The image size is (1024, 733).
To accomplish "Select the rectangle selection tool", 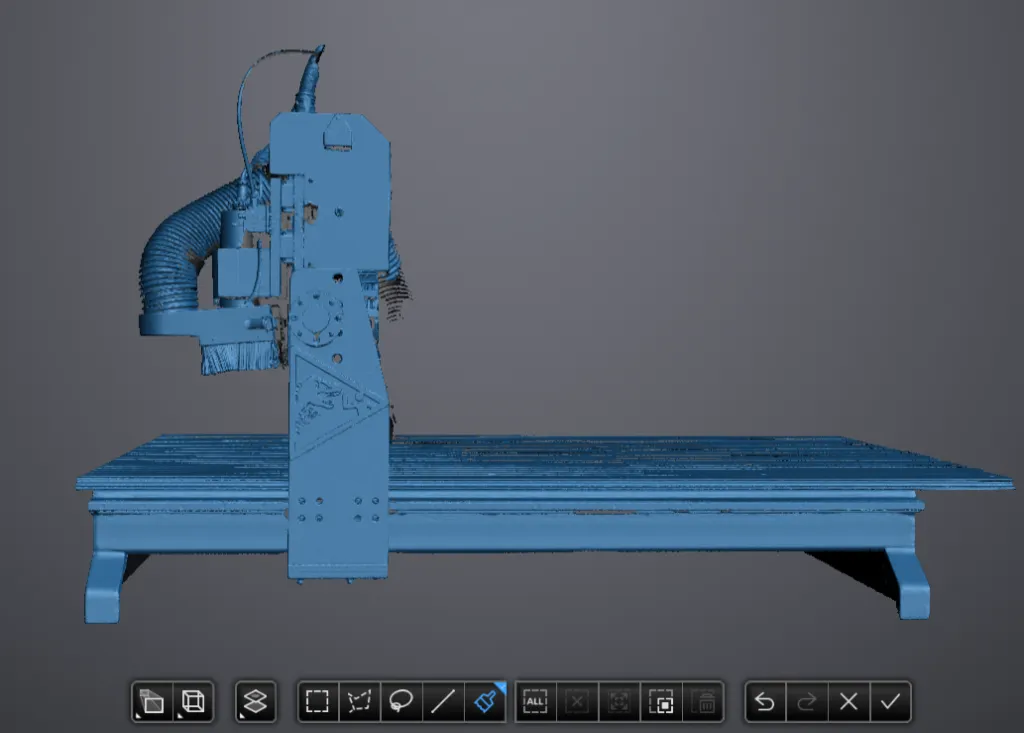I will 318,702.
